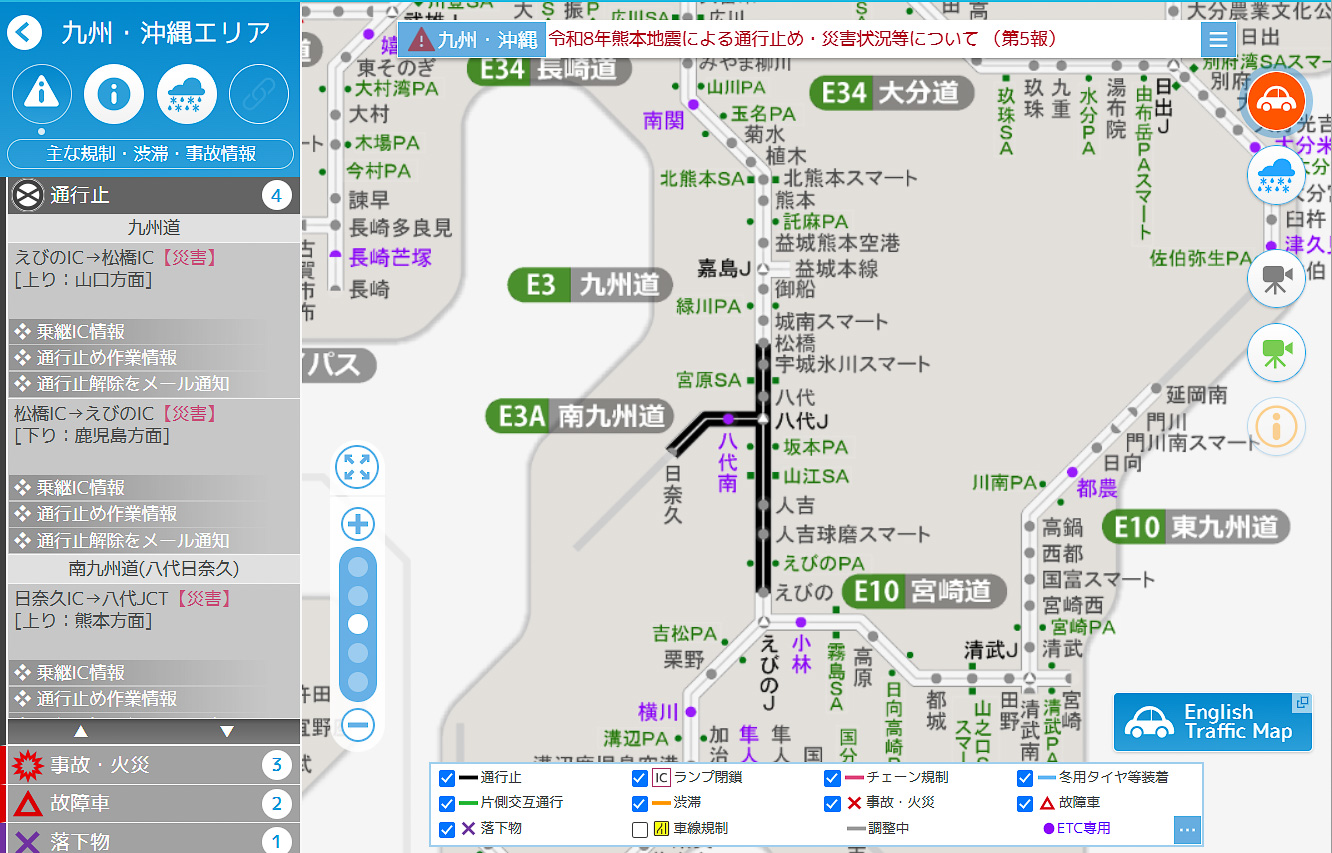Uncheck the チェーン規制 legend checkbox
Image resolution: width=1332 pixels, height=853 pixels.
point(832,778)
